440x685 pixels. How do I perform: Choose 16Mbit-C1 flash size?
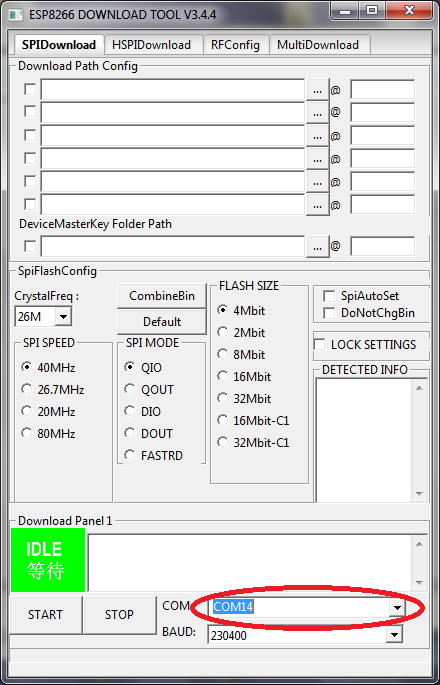[223, 421]
